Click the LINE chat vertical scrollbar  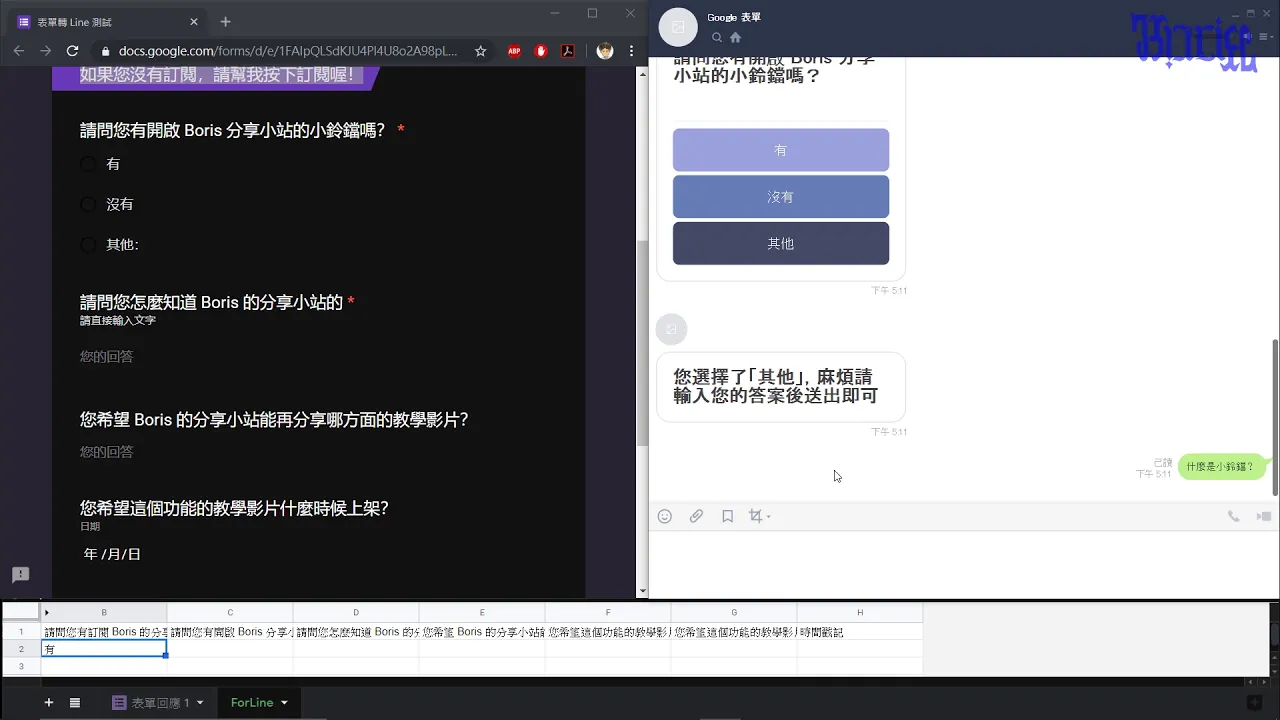point(1275,416)
